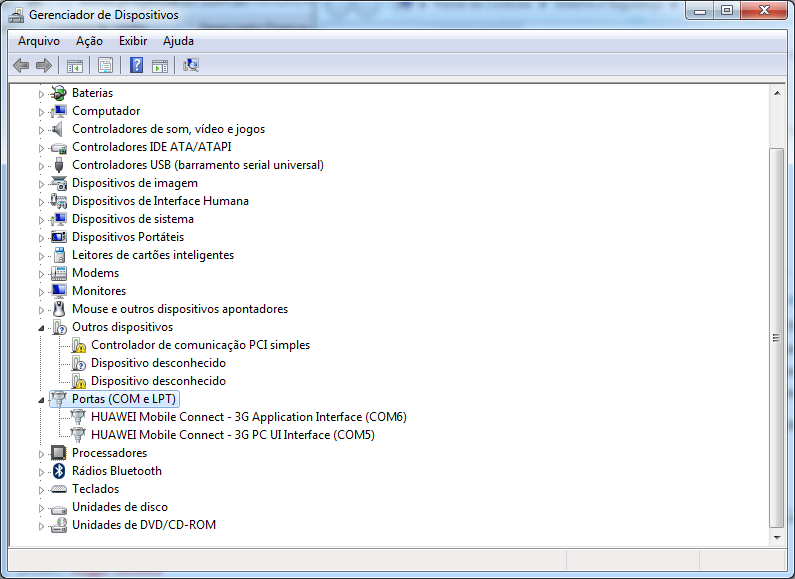This screenshot has height=579, width=795.
Task: Minimize the Gerenciador de Dispositivos window
Action: (x=700, y=10)
